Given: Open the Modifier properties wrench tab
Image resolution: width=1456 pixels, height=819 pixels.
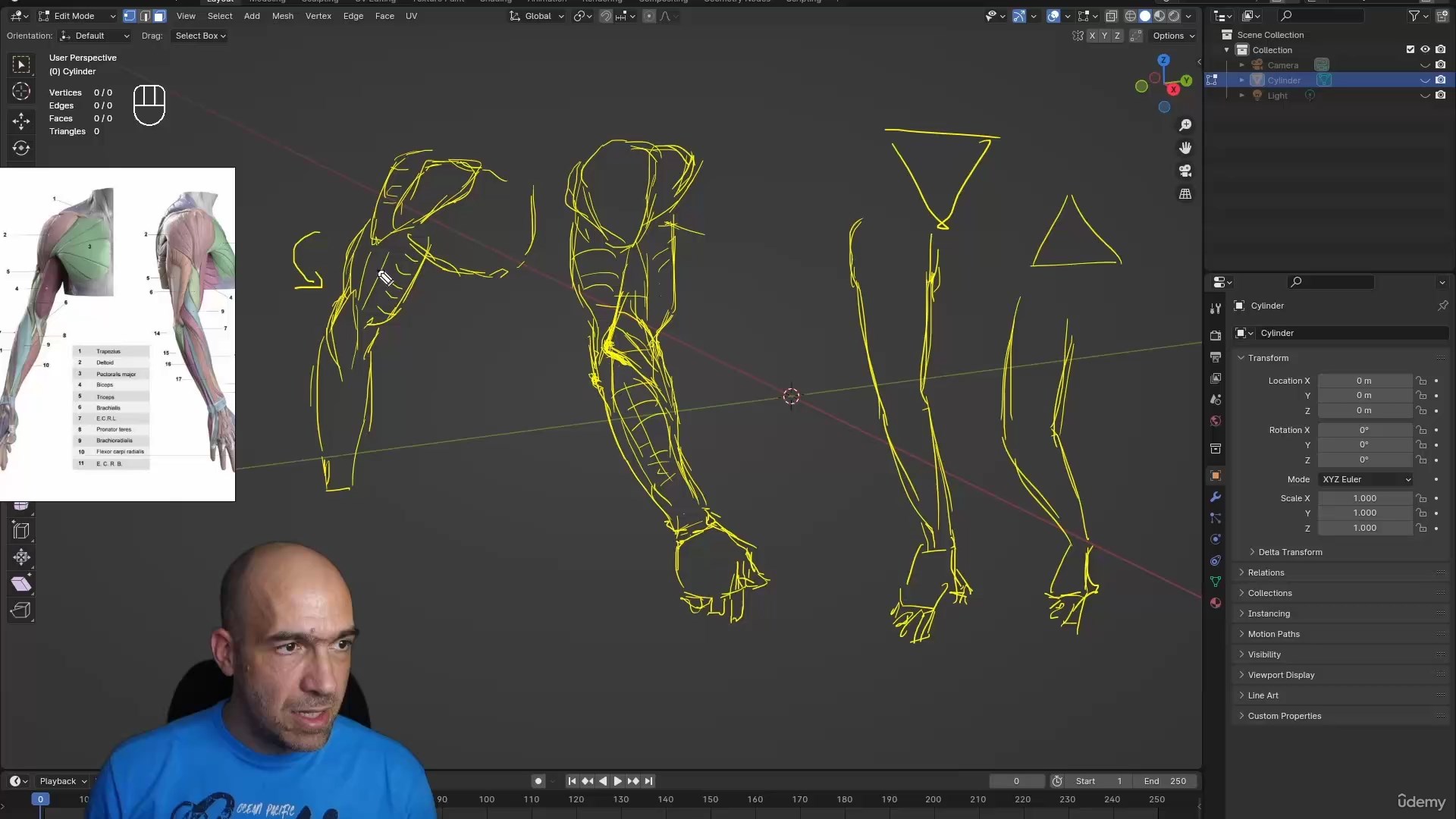Looking at the screenshot, I should pyautogui.click(x=1216, y=497).
